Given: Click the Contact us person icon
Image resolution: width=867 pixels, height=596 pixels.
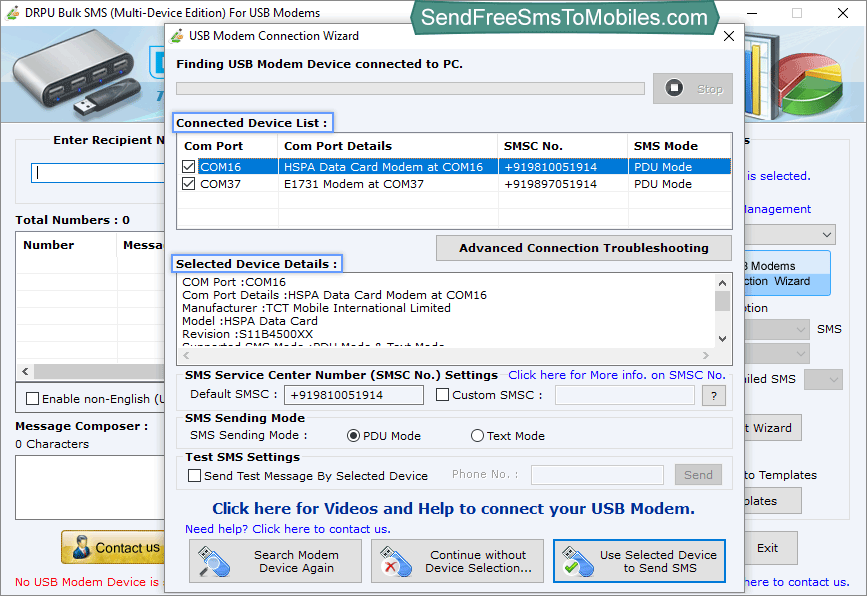Looking at the screenshot, I should tap(81, 547).
